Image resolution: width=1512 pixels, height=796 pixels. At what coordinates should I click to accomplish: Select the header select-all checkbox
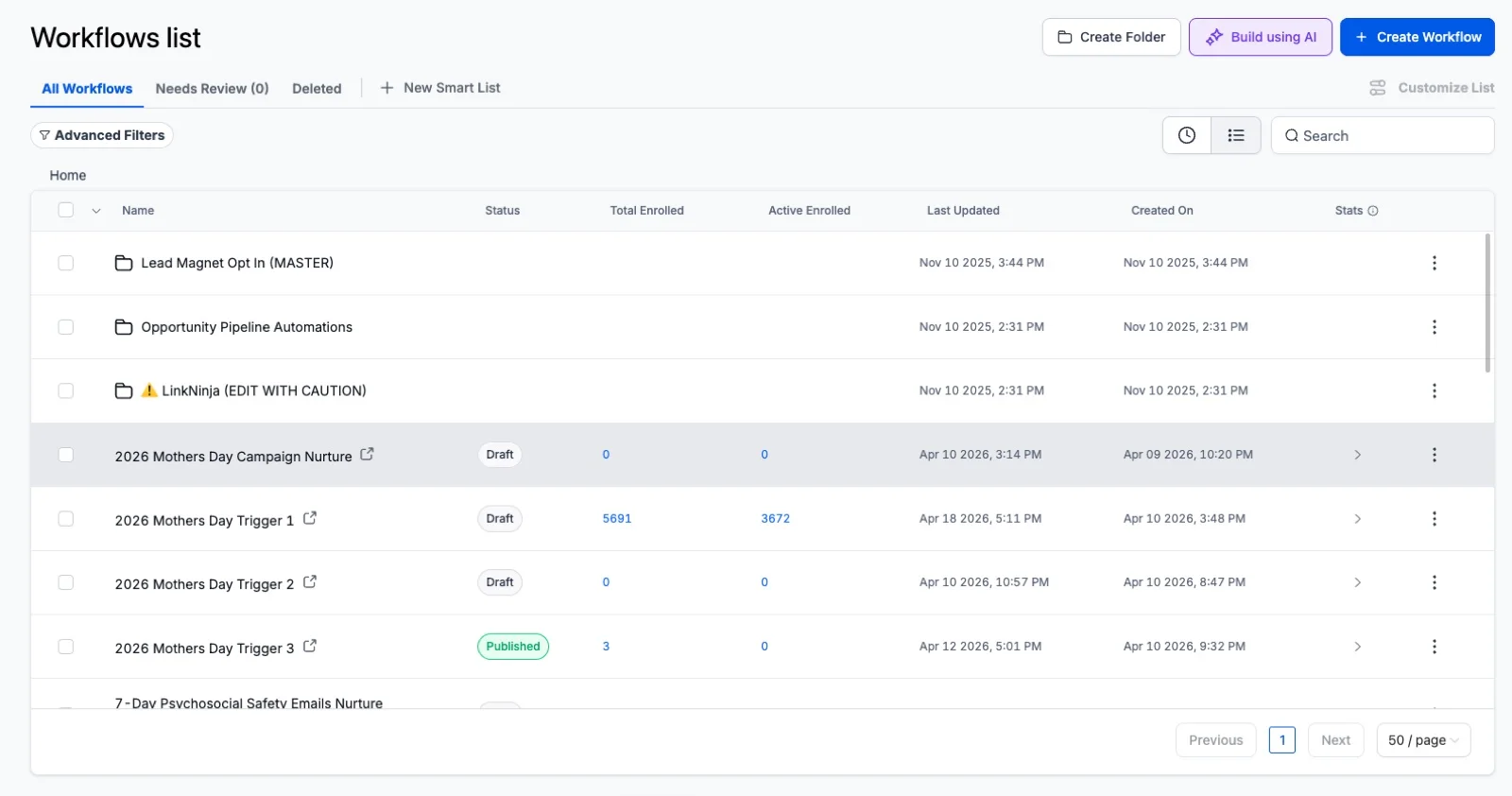[65, 210]
